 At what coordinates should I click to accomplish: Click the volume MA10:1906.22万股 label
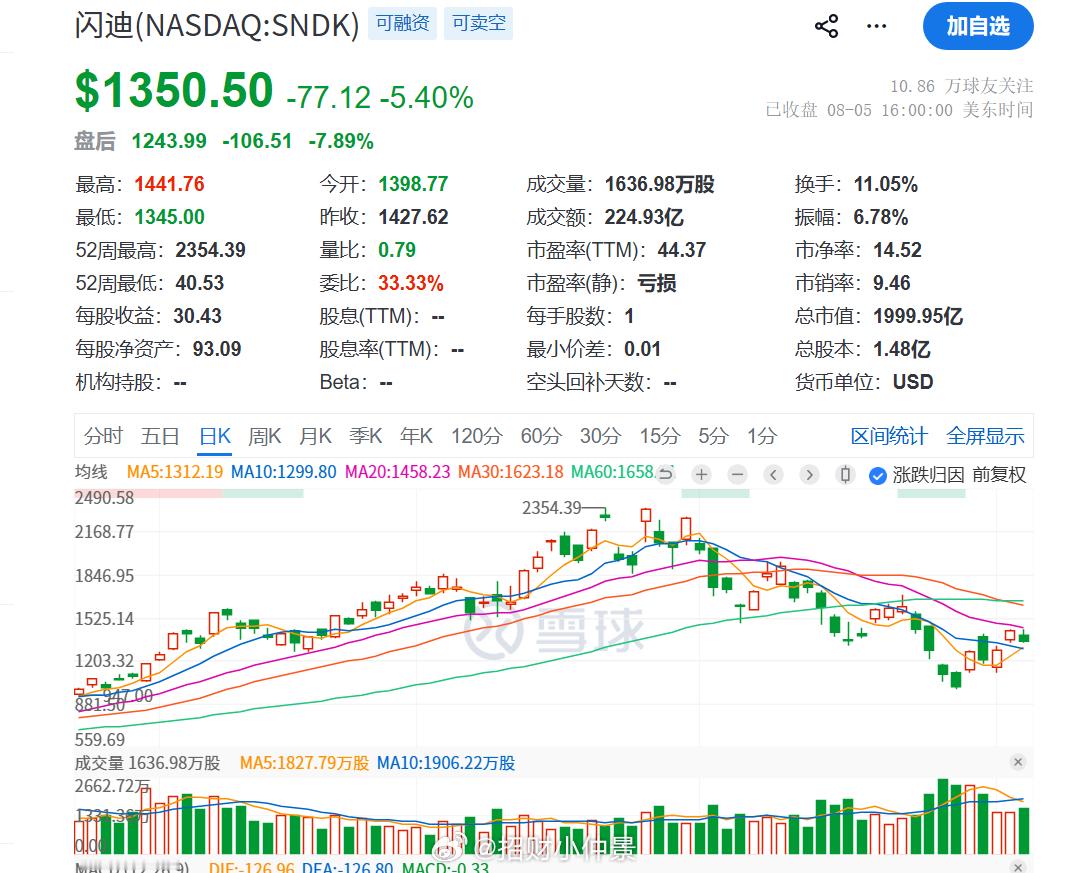pos(446,763)
